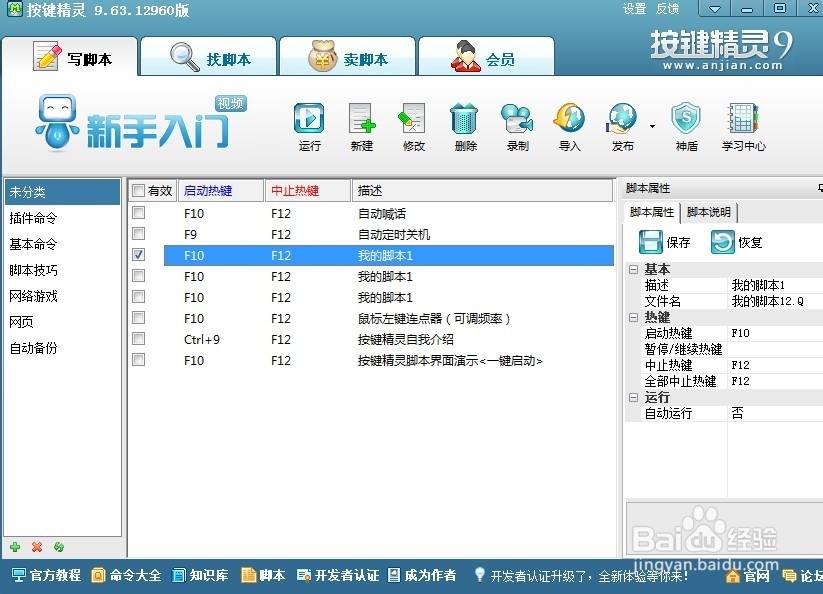Open 知识库 in bottom bar
Image resolution: width=823 pixels, height=594 pixels.
click(x=201, y=576)
